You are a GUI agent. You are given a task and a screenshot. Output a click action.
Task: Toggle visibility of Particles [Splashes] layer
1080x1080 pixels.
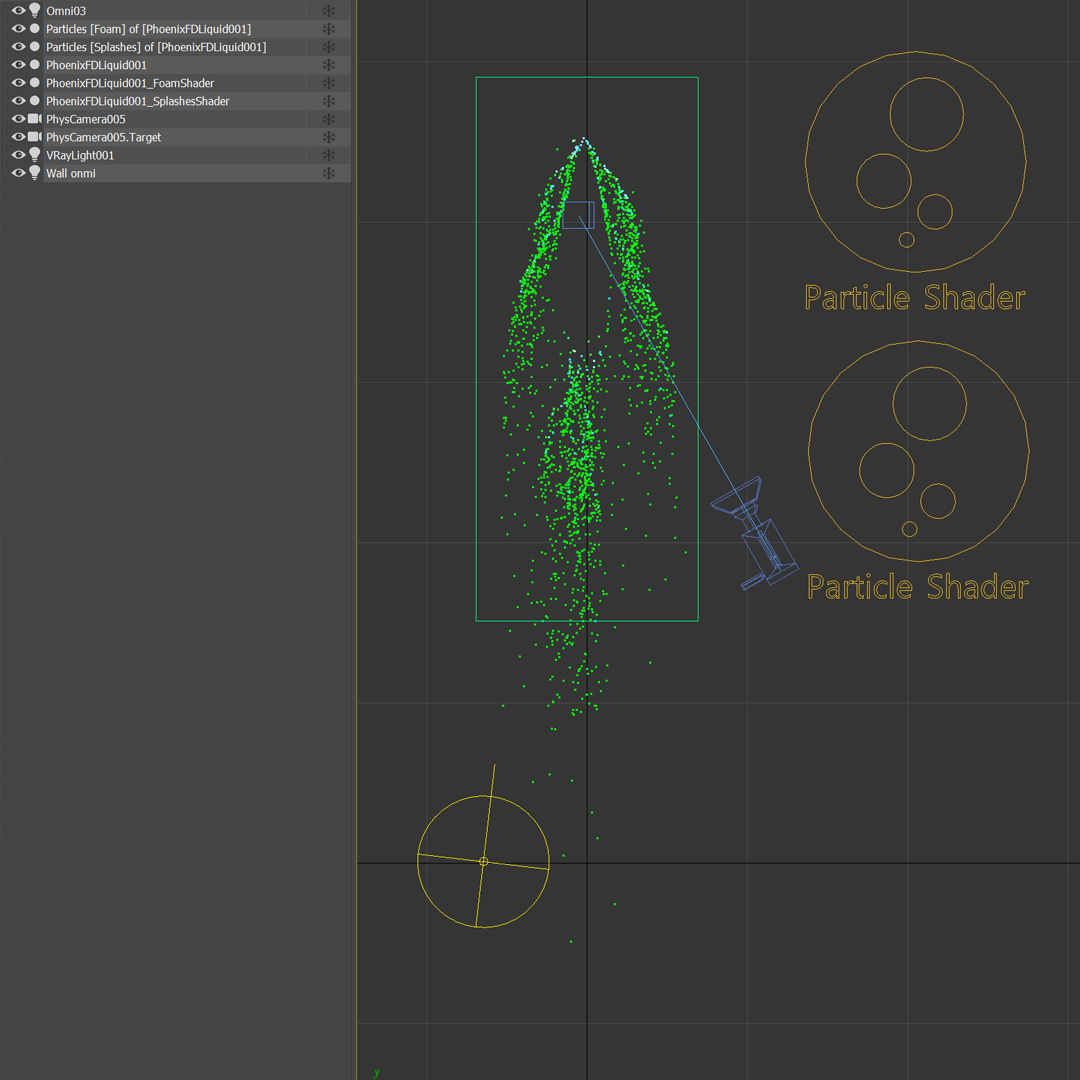[17, 46]
